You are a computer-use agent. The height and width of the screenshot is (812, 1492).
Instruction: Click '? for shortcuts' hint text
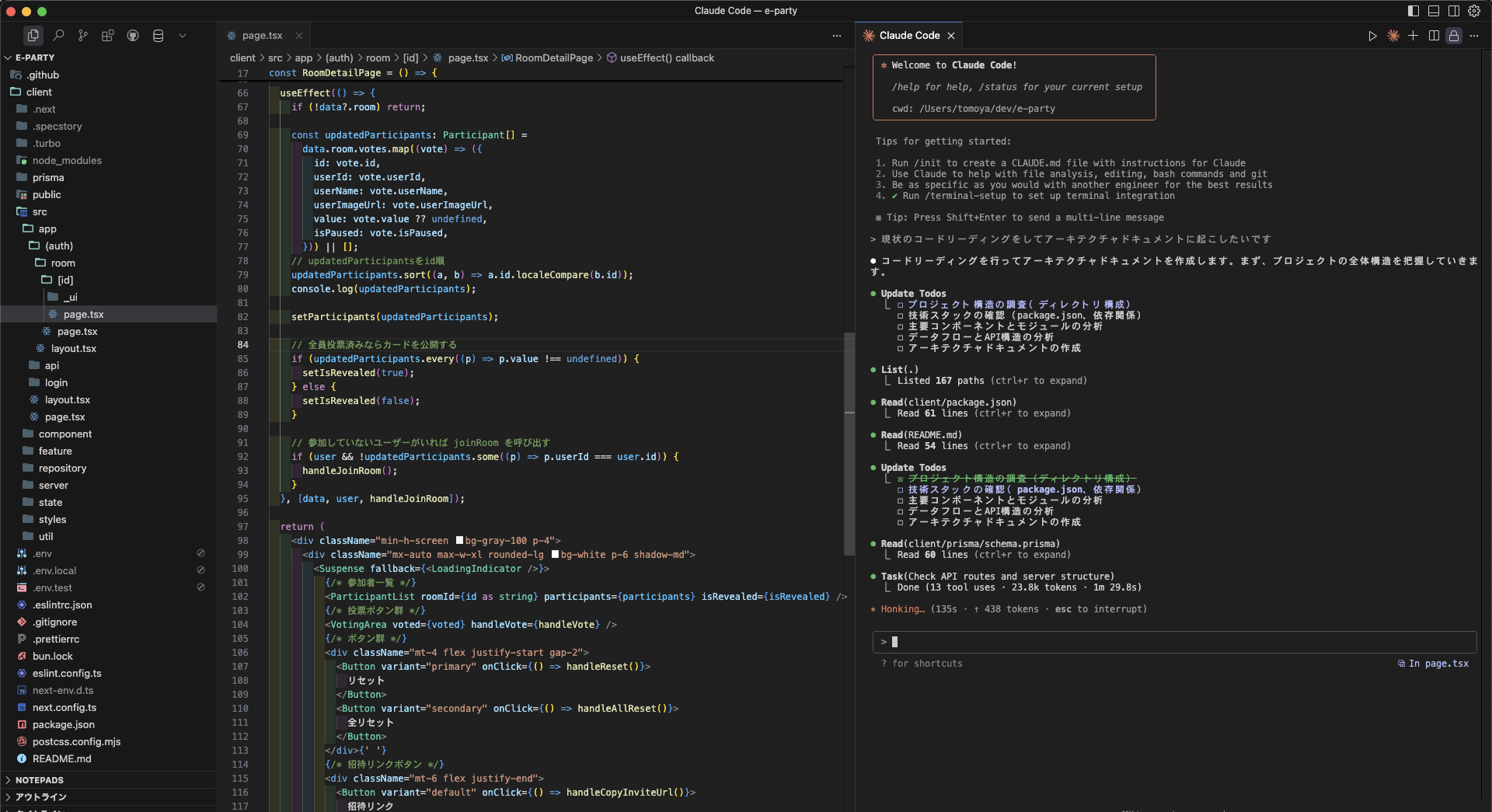point(922,664)
